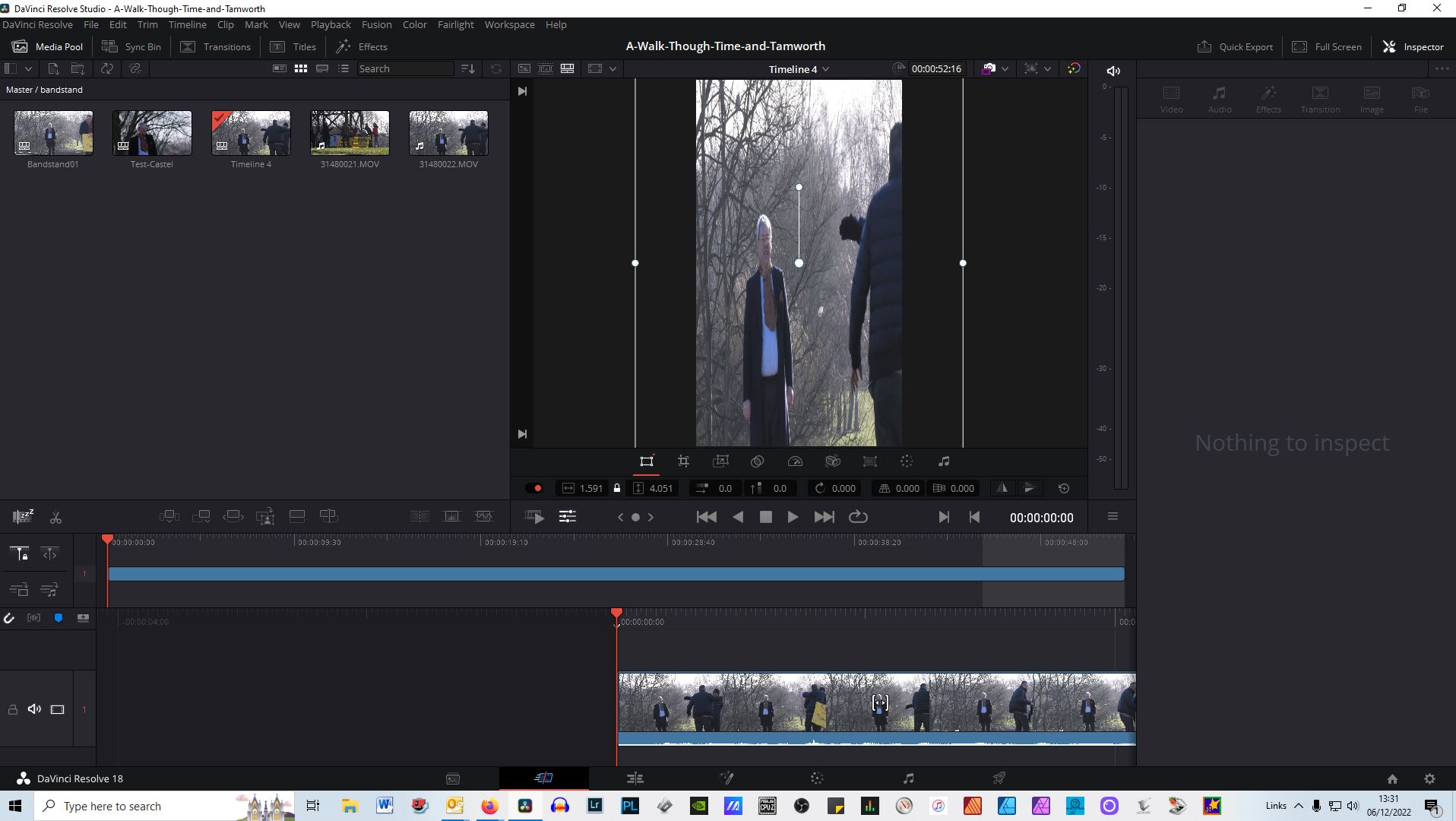Open the media pool sort order dropdown
Screen dimensions: 1456x821
468,68
